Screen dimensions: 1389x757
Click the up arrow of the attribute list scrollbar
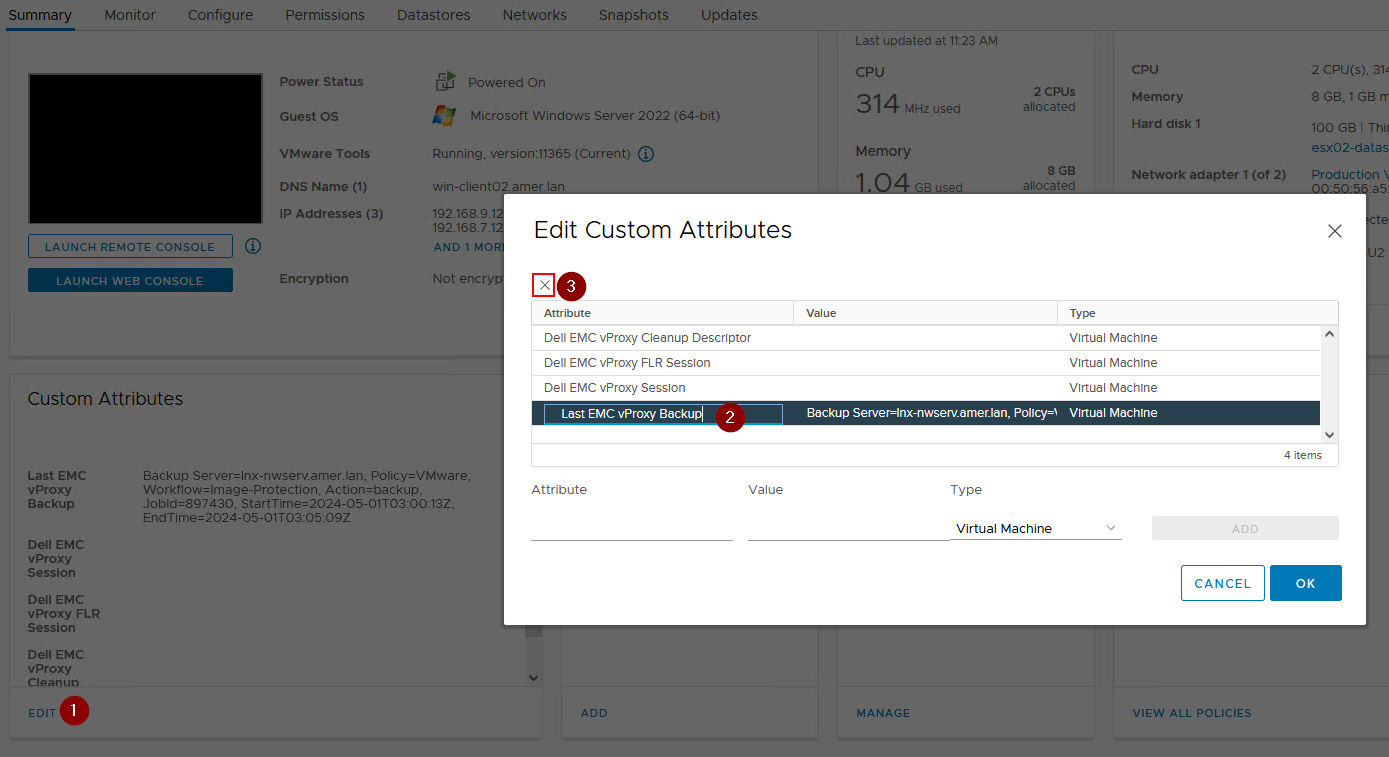pyautogui.click(x=1329, y=332)
